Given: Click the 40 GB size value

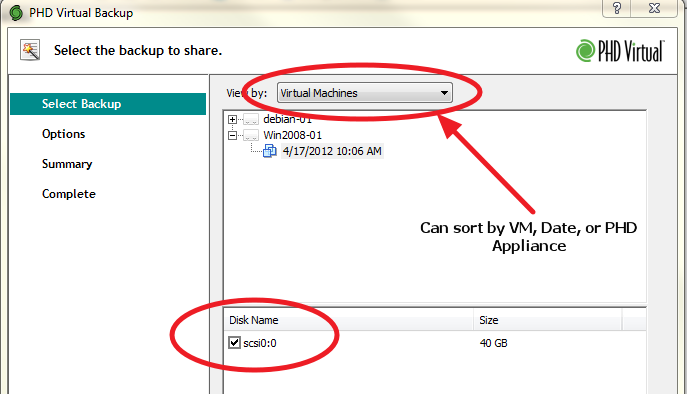Looking at the screenshot, I should click(493, 343).
